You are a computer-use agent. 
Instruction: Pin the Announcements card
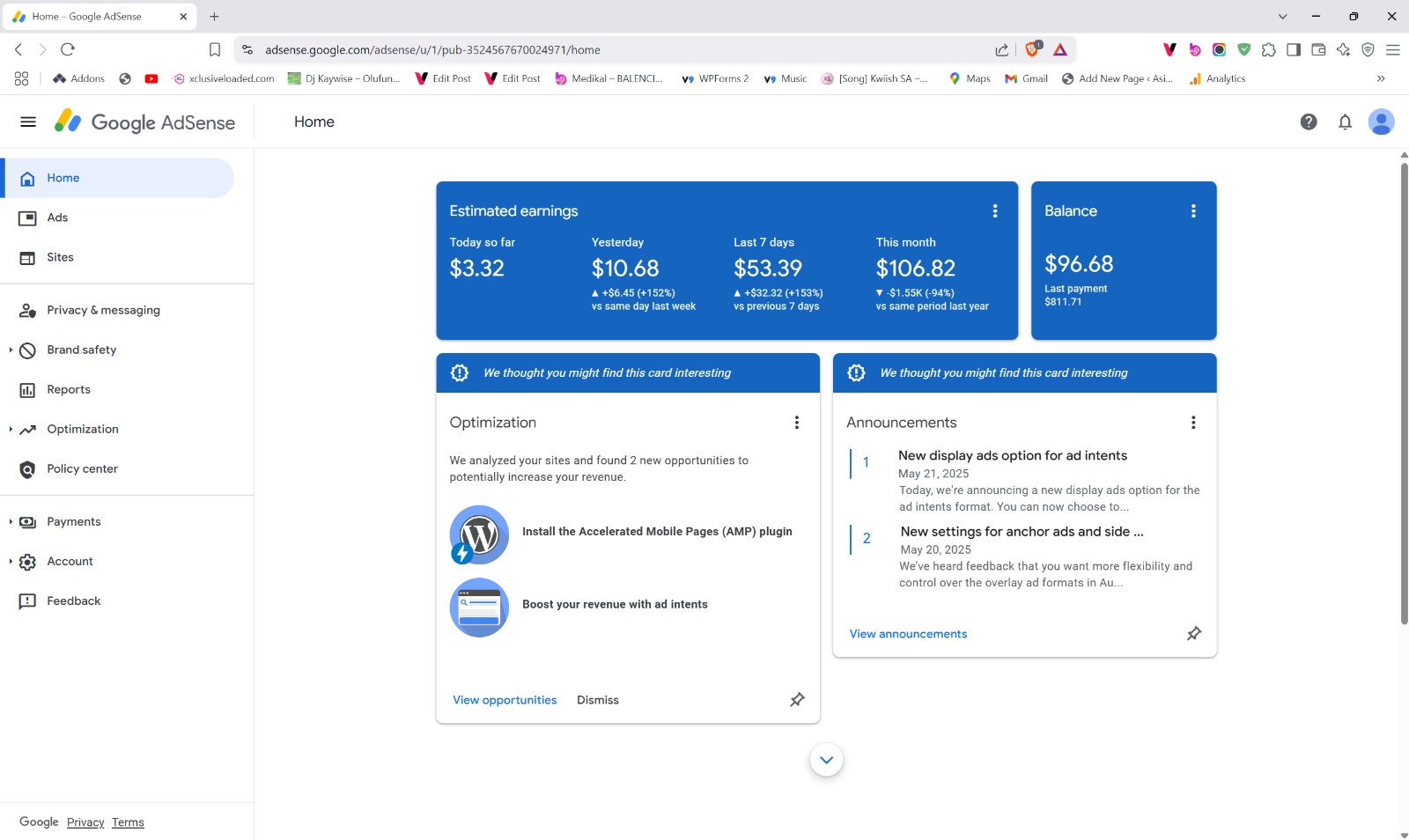coord(1193,634)
